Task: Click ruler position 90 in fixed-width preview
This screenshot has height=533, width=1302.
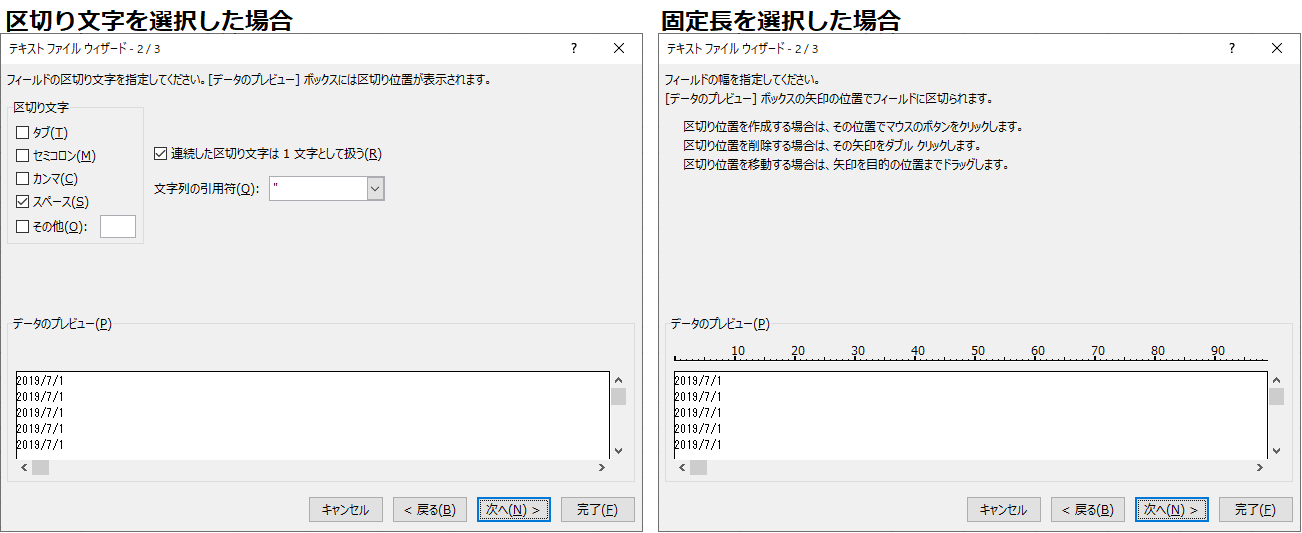Action: [1218, 351]
